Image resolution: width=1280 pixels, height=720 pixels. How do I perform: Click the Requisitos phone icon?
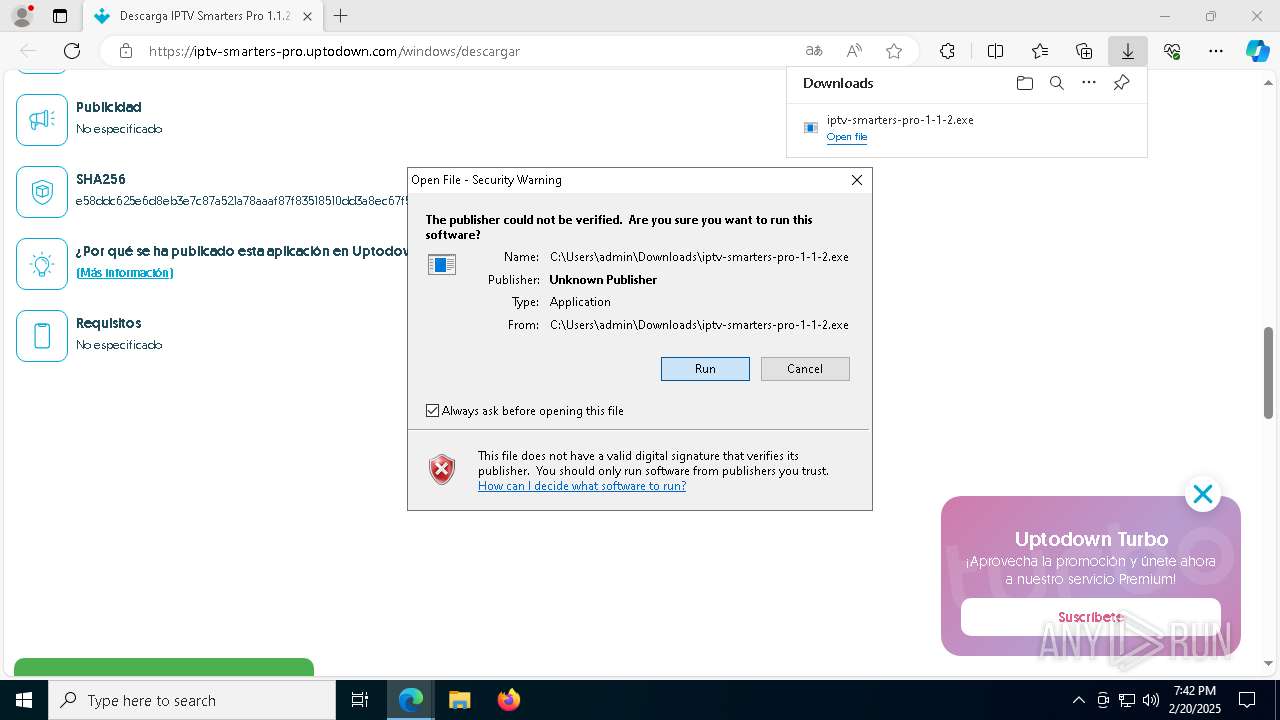tap(42, 336)
